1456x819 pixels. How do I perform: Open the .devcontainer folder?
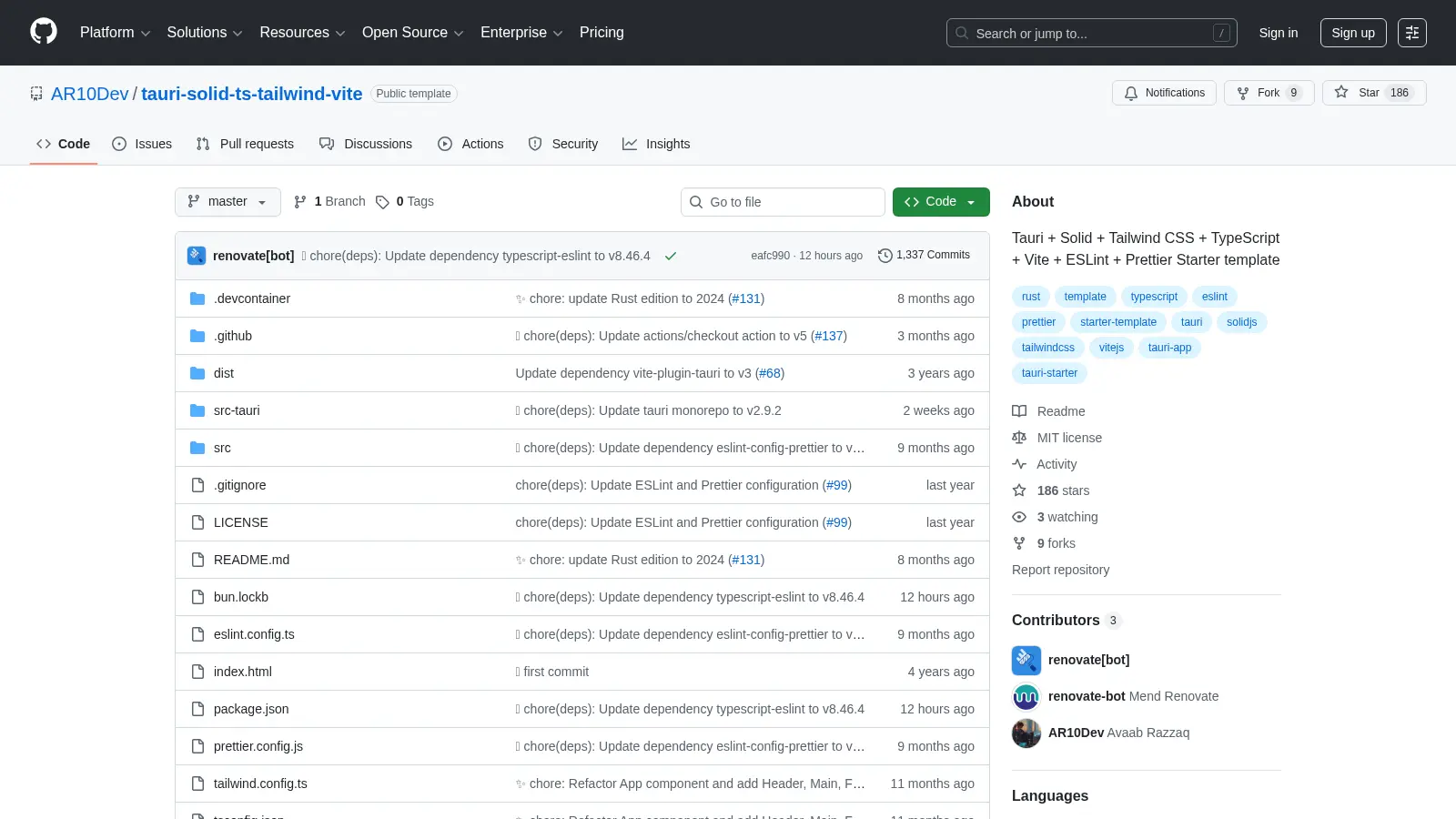252,298
